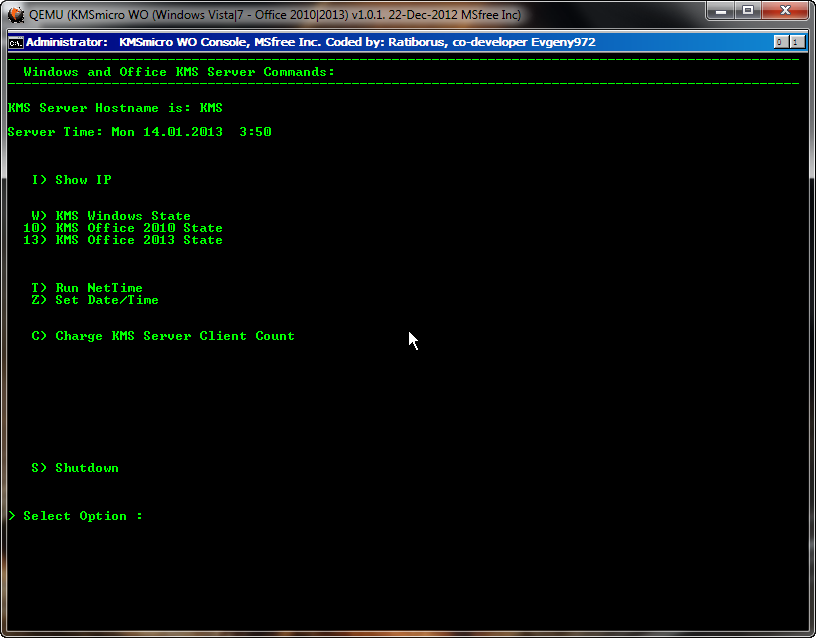Click the console icon beside Administrator
816x638 pixels.
coord(16,43)
